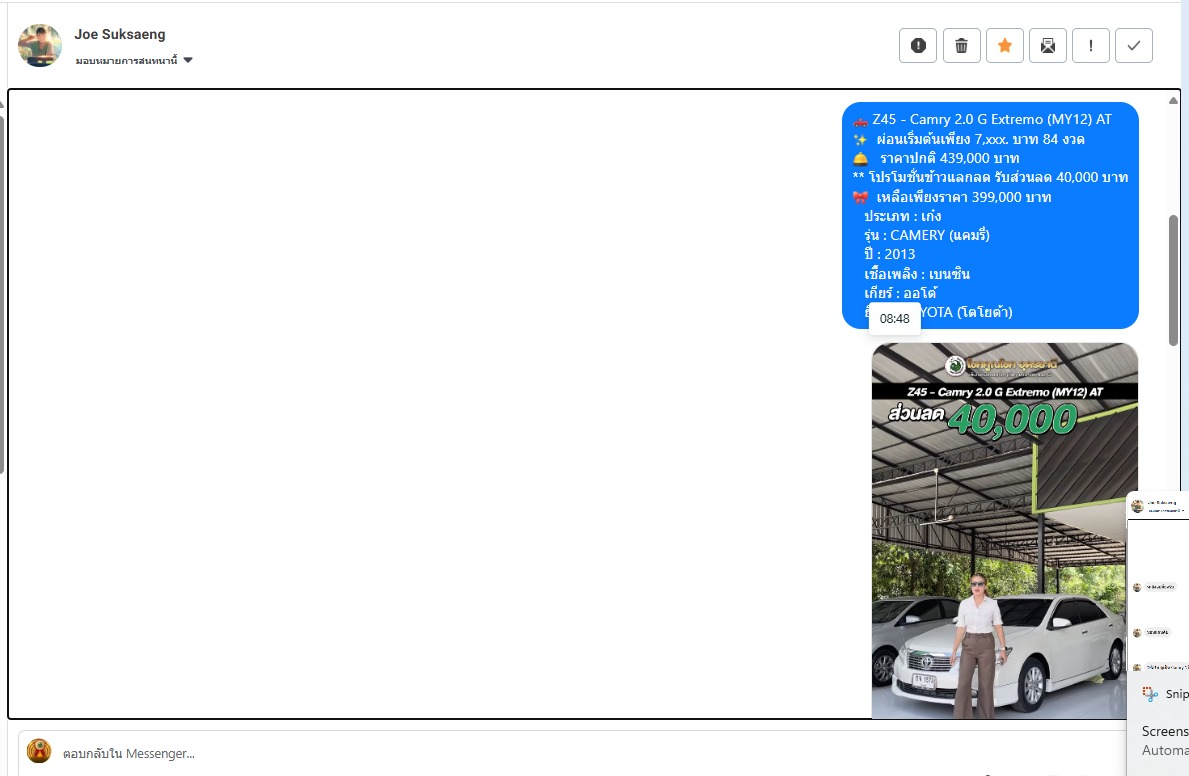Click the Z45 Camry message bubble

[x=990, y=215]
